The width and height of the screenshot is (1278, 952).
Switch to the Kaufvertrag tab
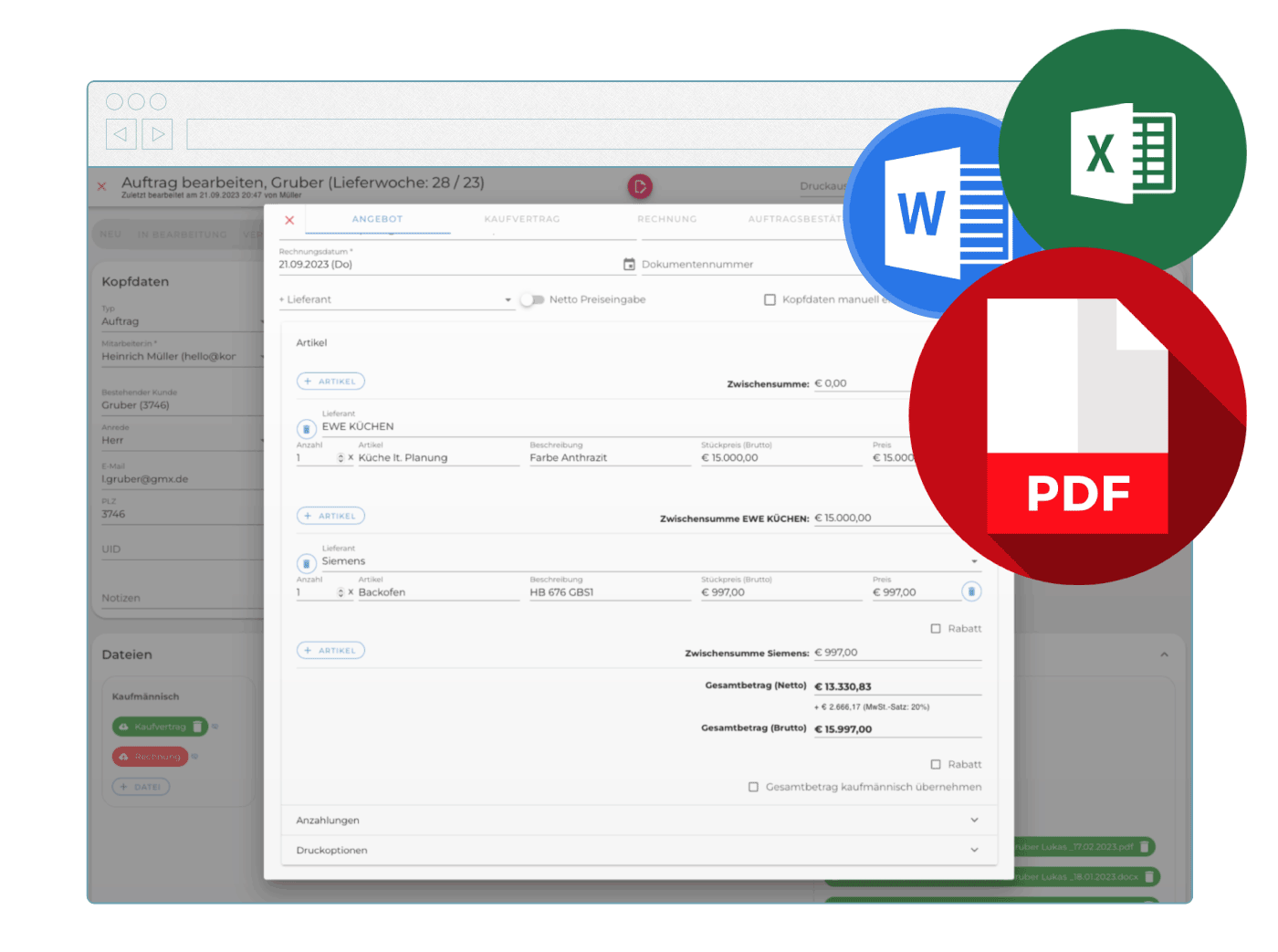tap(522, 219)
